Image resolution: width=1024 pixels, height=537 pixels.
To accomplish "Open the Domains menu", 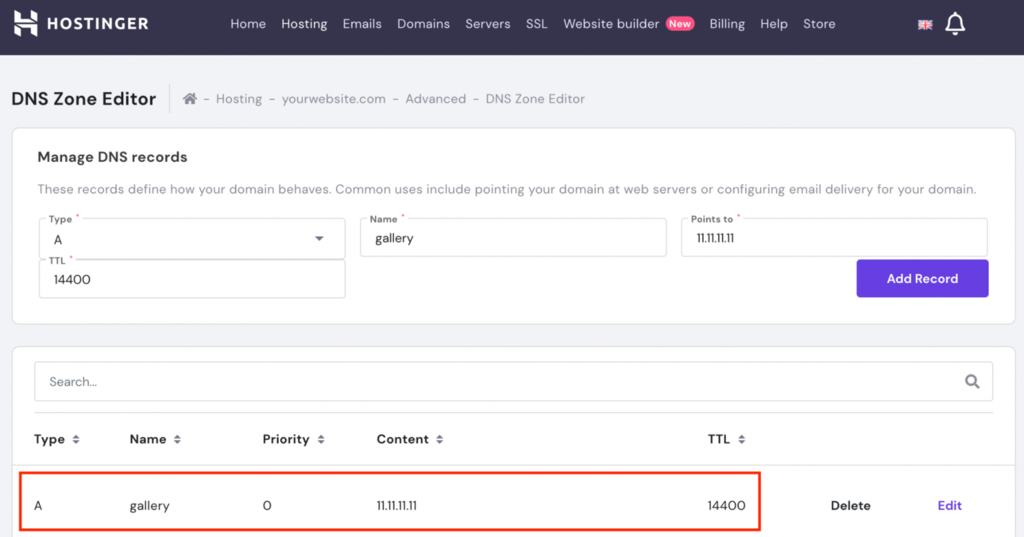I will (423, 24).
